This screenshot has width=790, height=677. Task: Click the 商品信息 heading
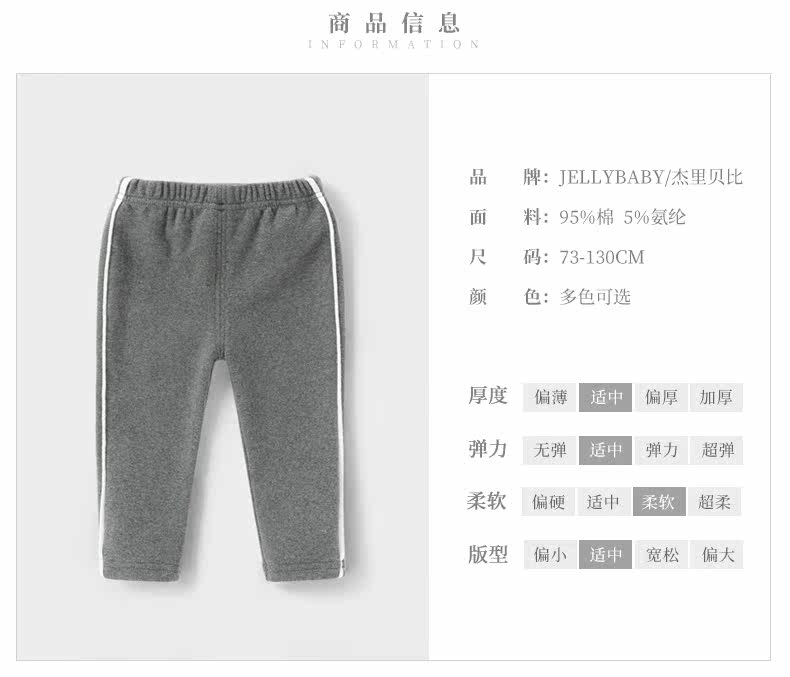point(394,23)
